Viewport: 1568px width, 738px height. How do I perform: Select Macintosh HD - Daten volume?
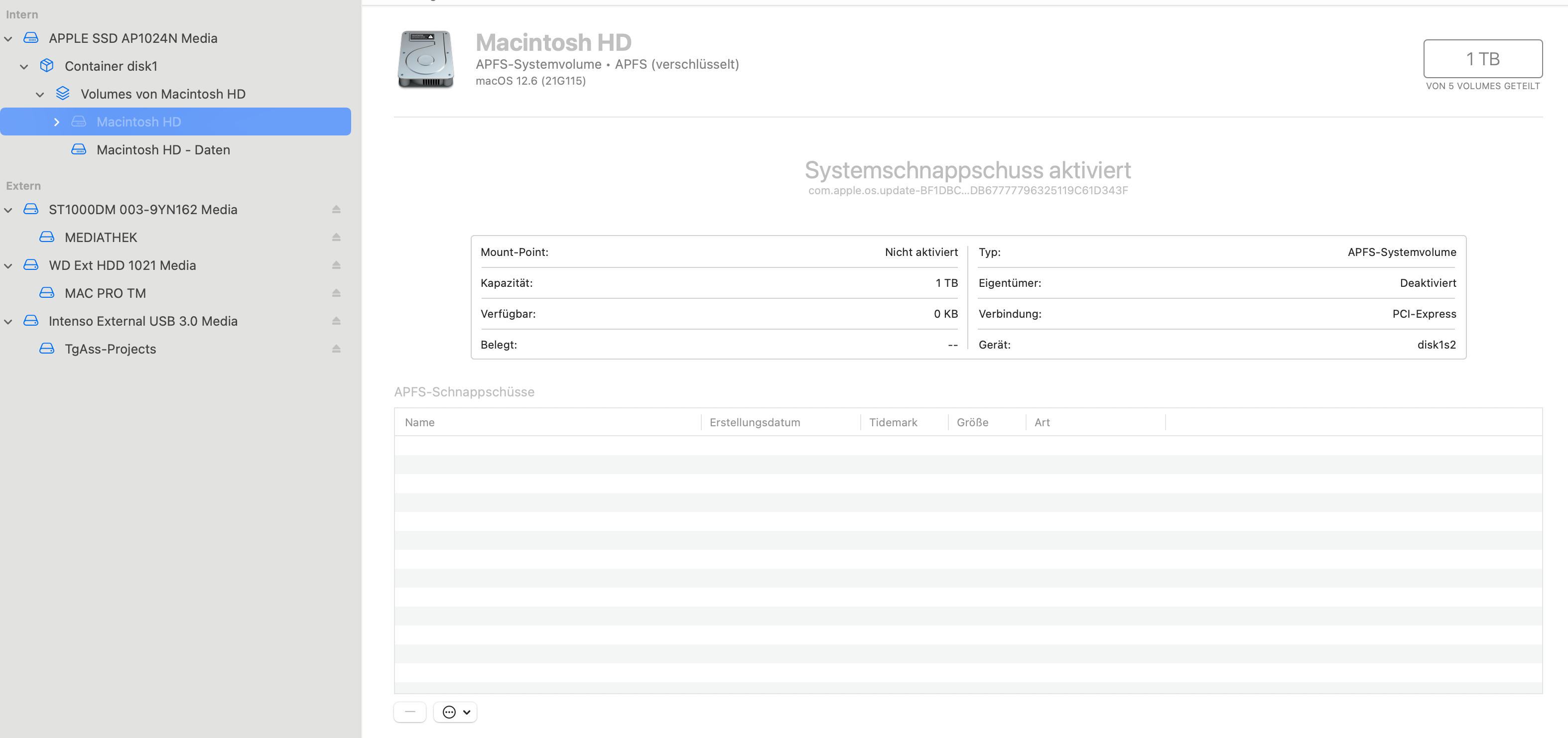click(x=163, y=150)
